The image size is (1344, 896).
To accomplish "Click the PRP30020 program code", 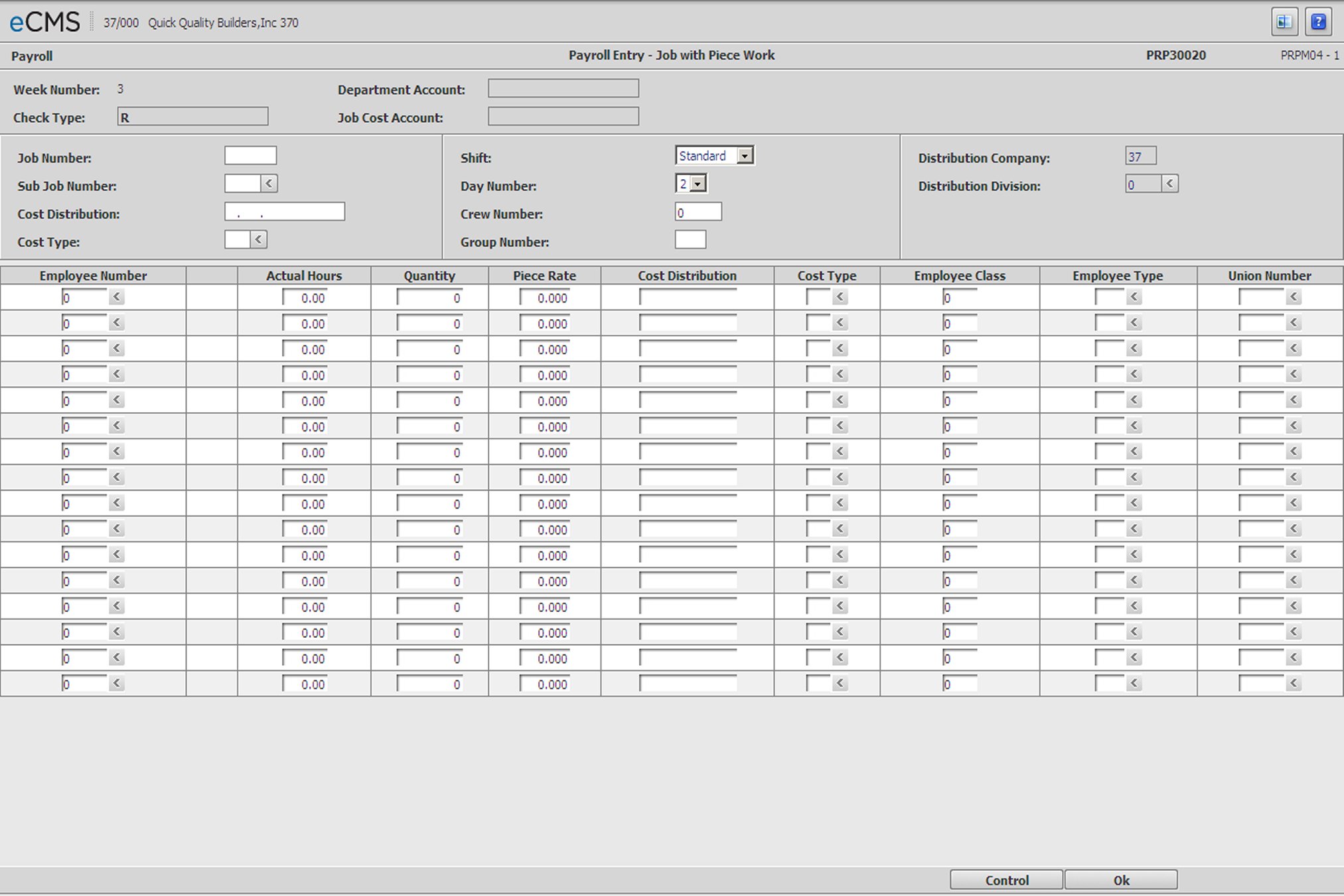I will tap(1175, 56).
